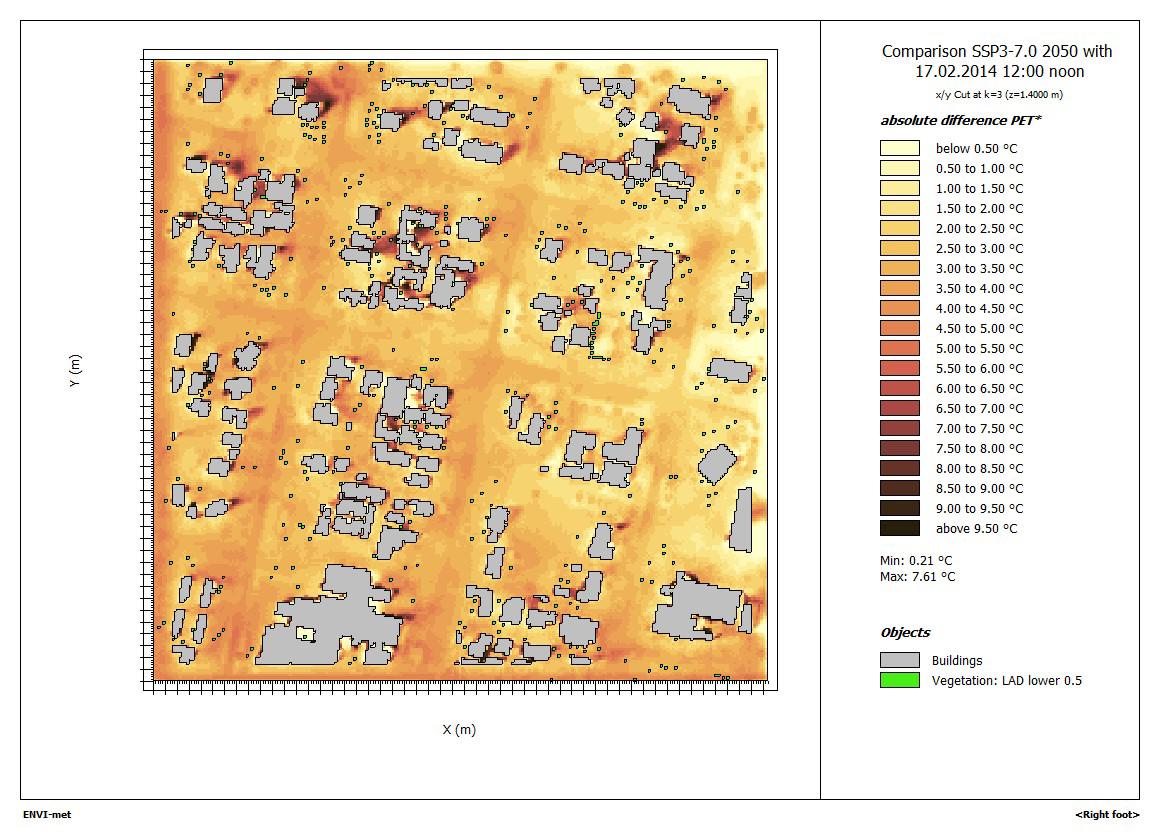The image size is (1160, 840).
Task: Click the 'Comparison SSP3-7.0 2050 with' title line
Action: [x=997, y=52]
